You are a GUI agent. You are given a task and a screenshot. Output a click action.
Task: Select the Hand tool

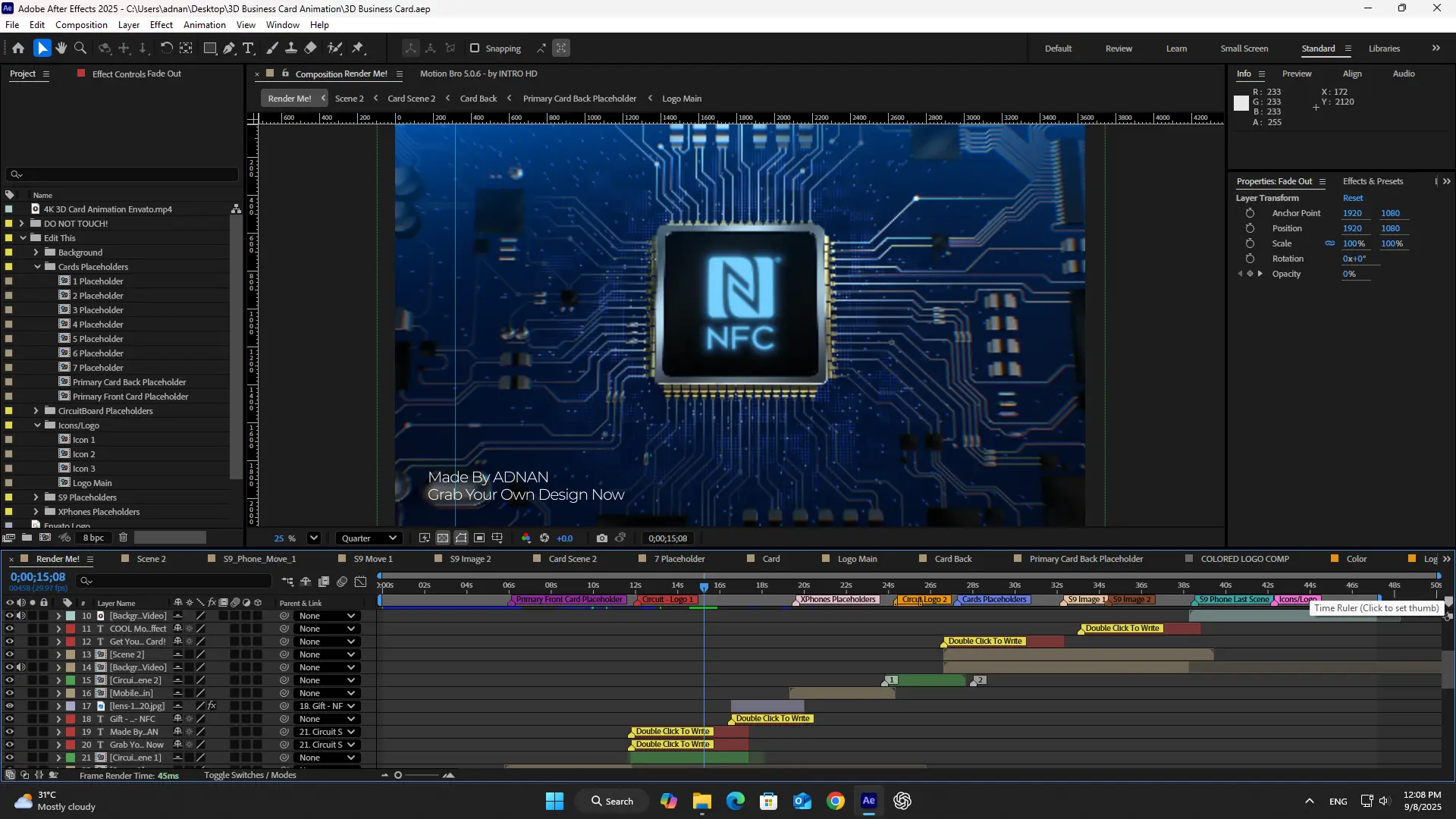pyautogui.click(x=61, y=48)
